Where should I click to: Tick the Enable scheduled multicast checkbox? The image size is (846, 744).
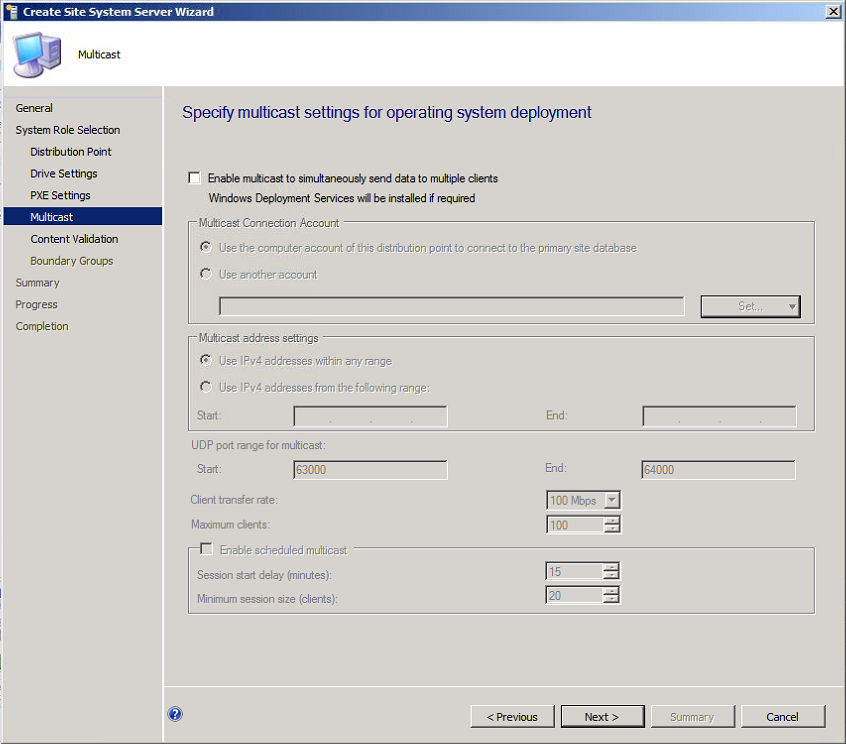tap(206, 549)
